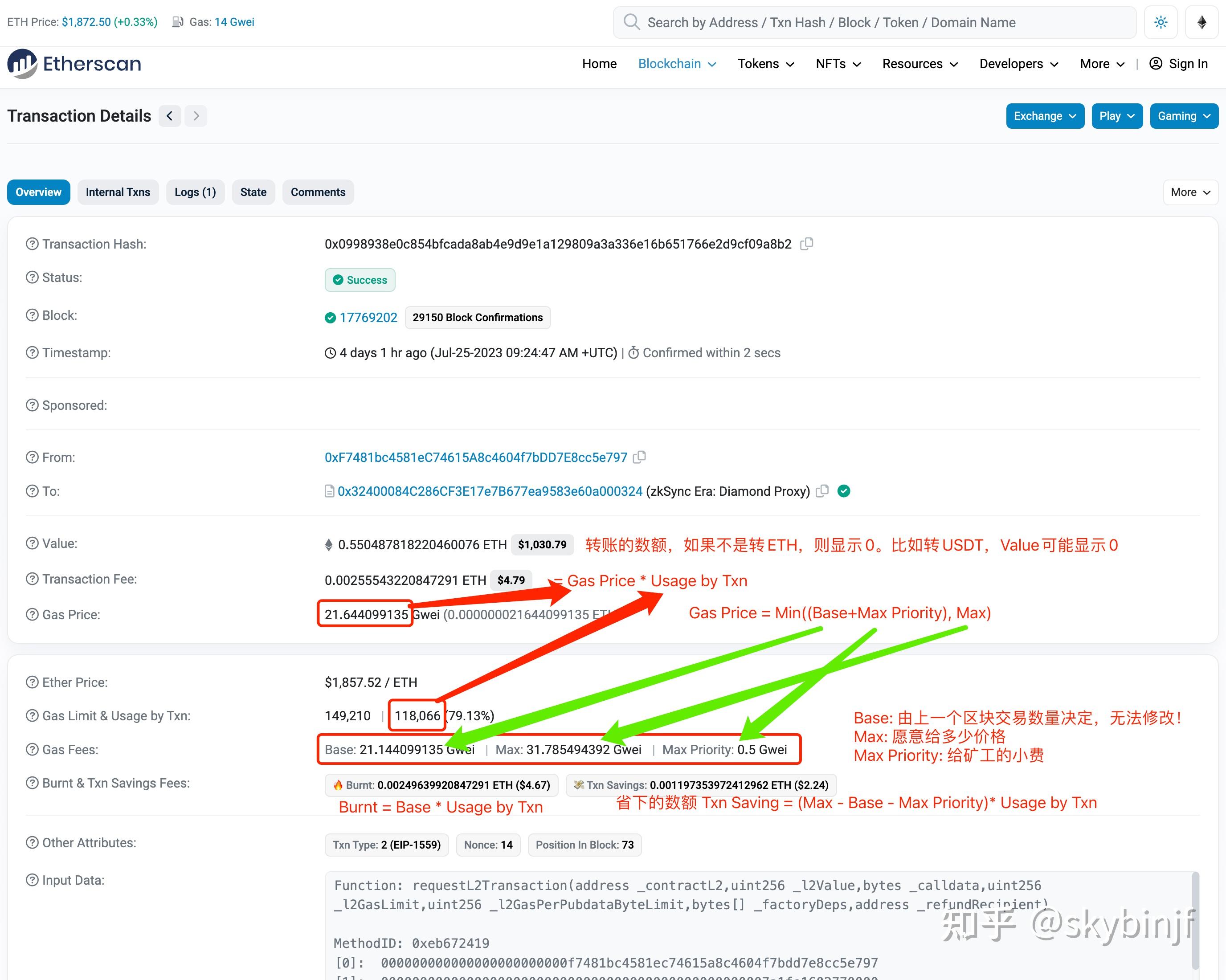Open the More dropdown beside Comments tab

(x=1189, y=192)
